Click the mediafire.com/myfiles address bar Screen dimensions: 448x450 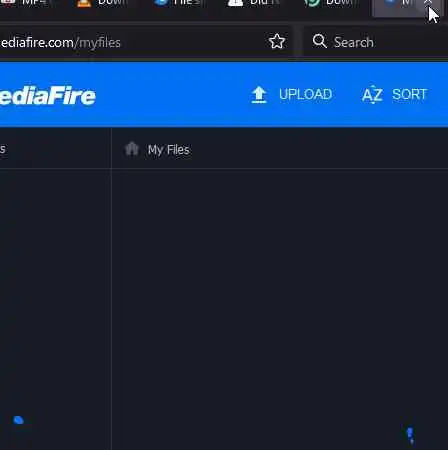[x=133, y=42]
